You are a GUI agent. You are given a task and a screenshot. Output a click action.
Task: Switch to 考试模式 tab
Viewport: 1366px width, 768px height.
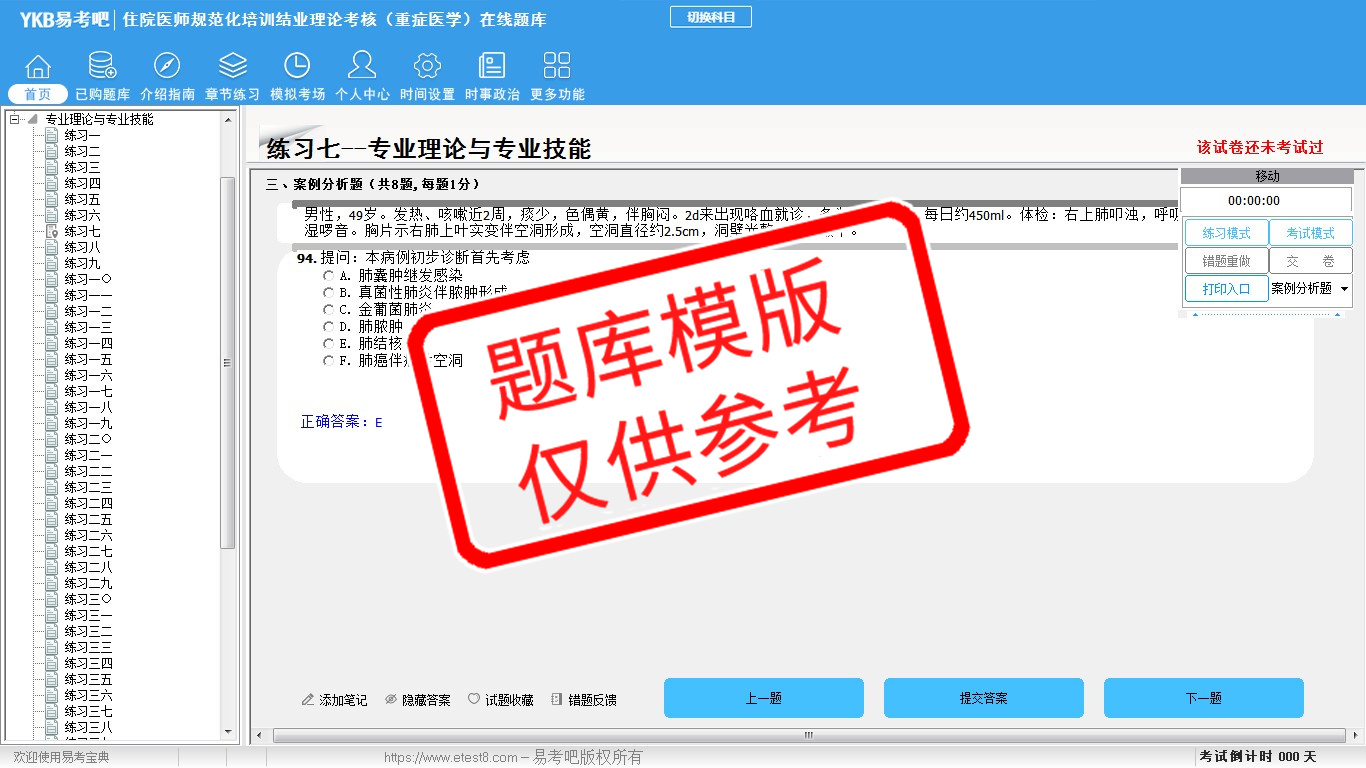point(1310,233)
